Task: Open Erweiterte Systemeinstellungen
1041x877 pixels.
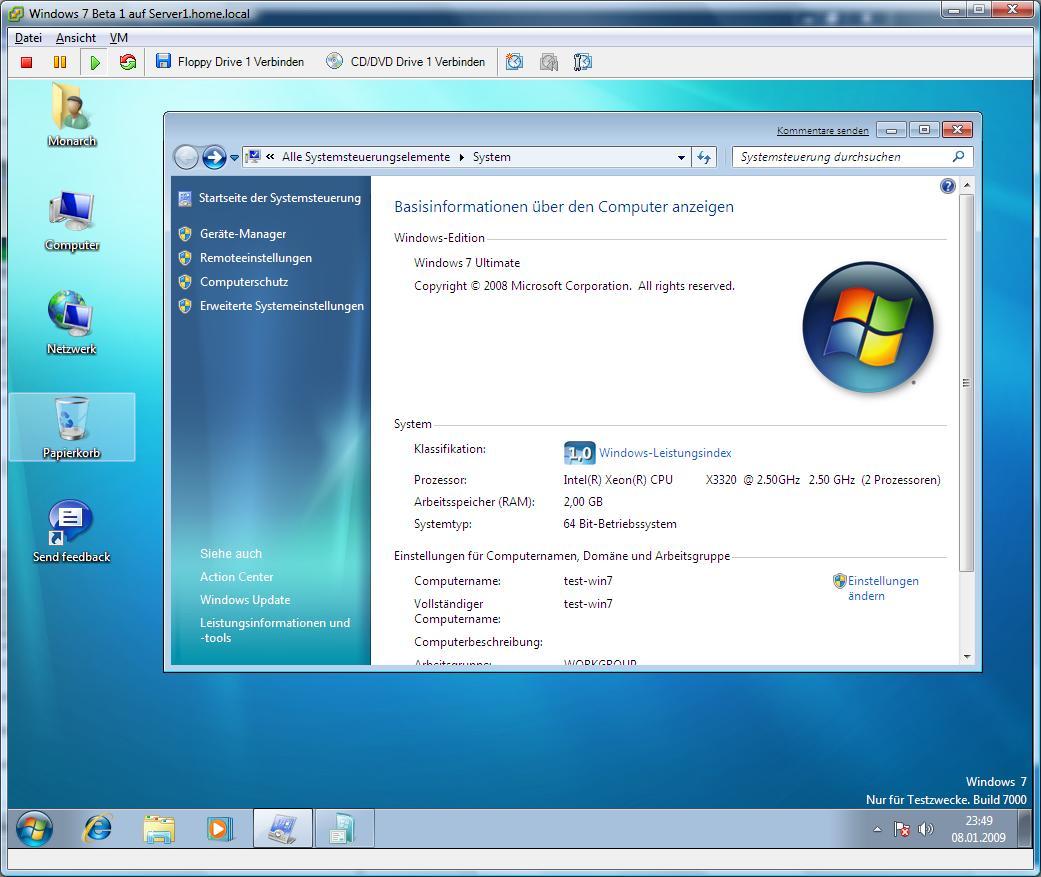Action: [281, 305]
